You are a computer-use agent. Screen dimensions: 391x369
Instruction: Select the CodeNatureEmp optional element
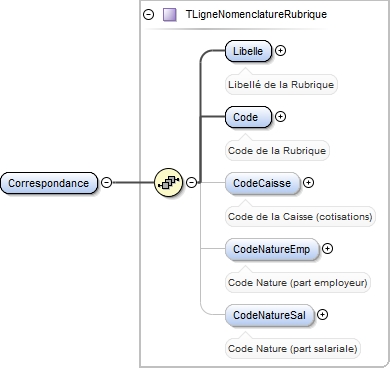pos(272,249)
